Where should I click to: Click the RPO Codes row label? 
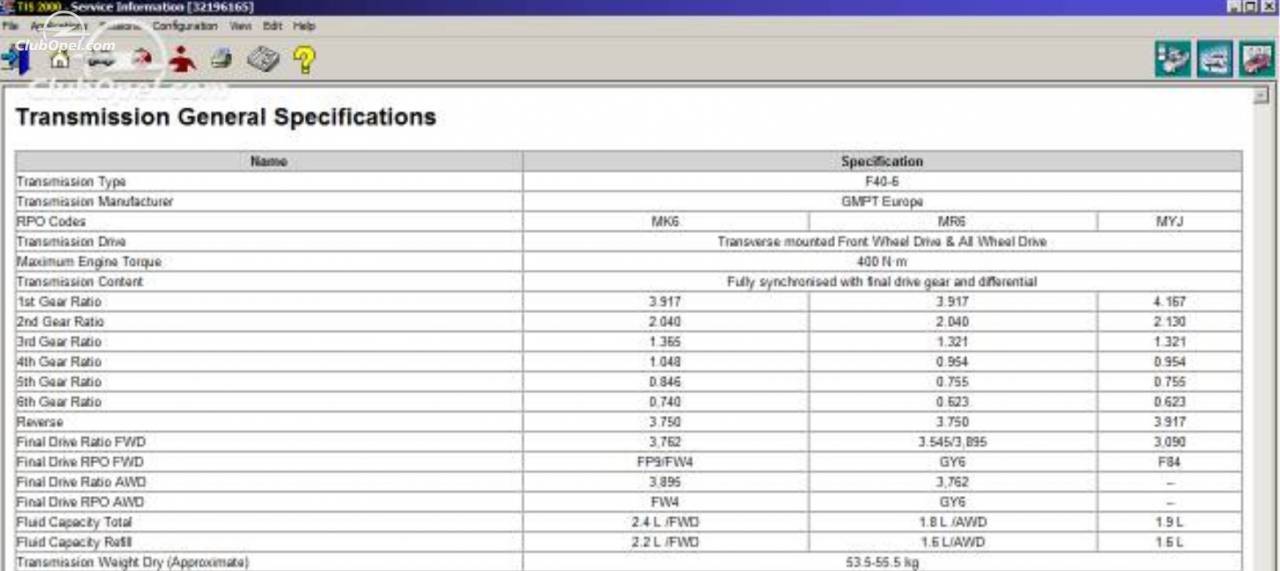[52, 222]
